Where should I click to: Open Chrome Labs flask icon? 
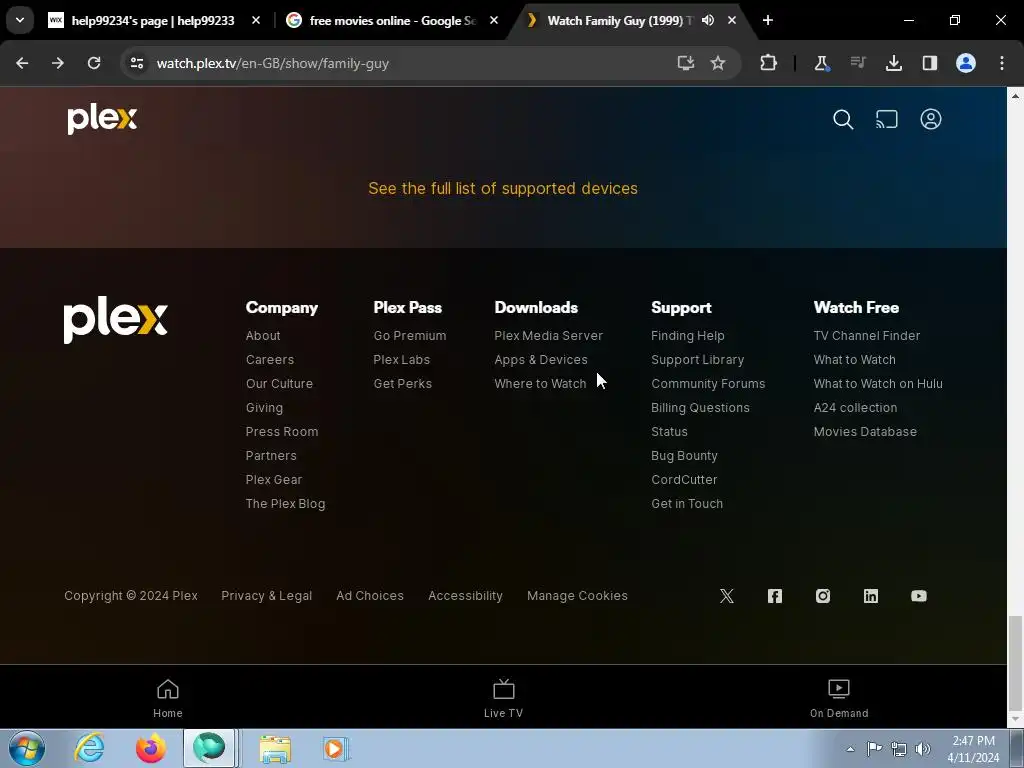tap(822, 63)
